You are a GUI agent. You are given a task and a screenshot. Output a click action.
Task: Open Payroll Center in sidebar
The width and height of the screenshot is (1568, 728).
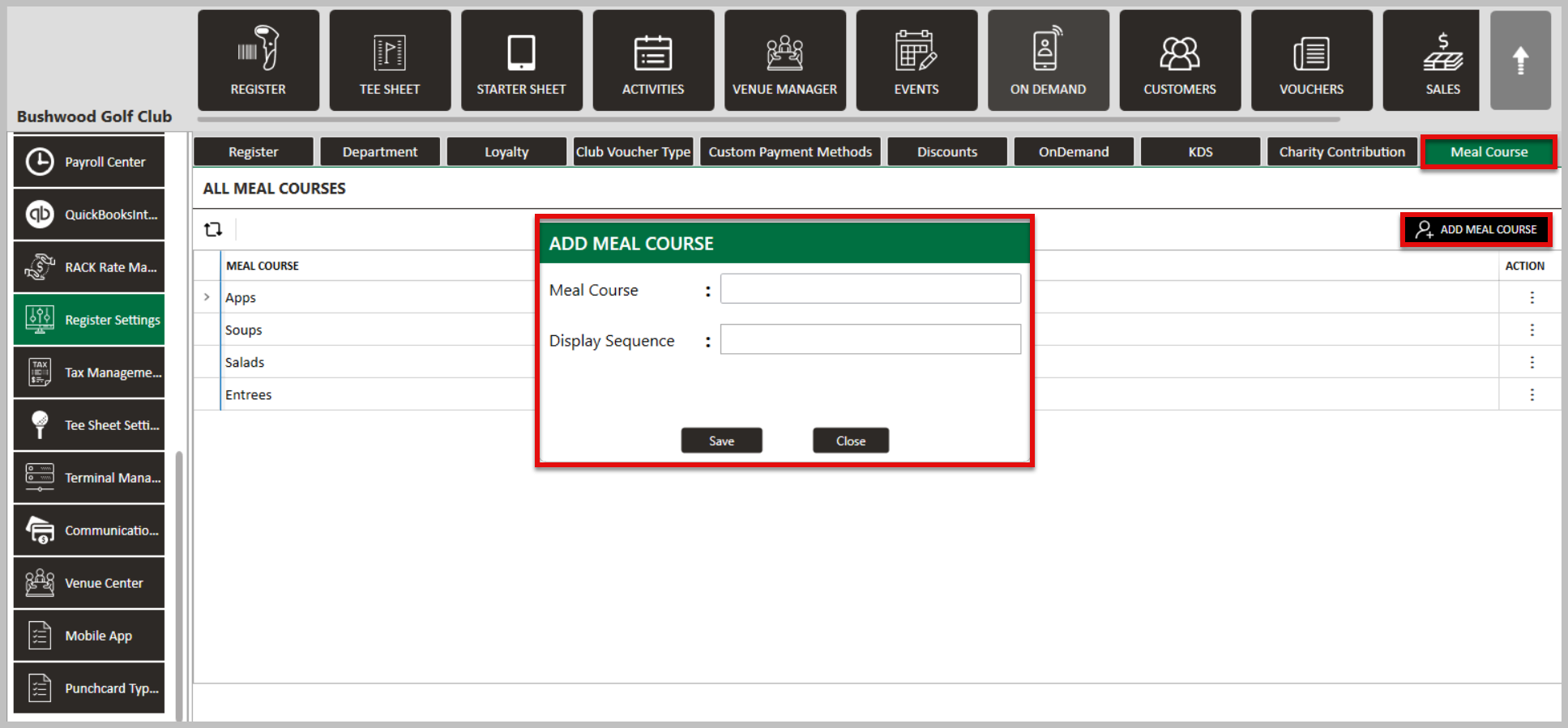pos(89,162)
